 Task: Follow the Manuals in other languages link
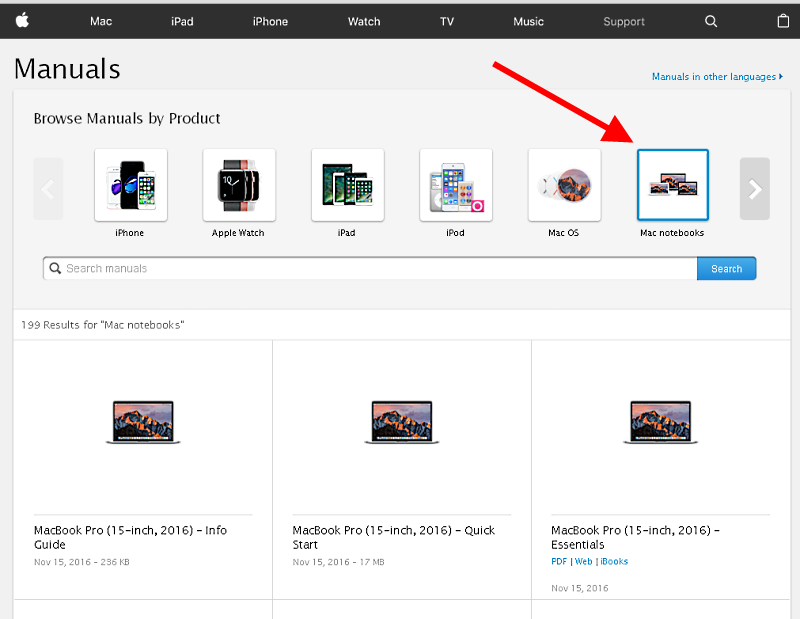[x=717, y=77]
